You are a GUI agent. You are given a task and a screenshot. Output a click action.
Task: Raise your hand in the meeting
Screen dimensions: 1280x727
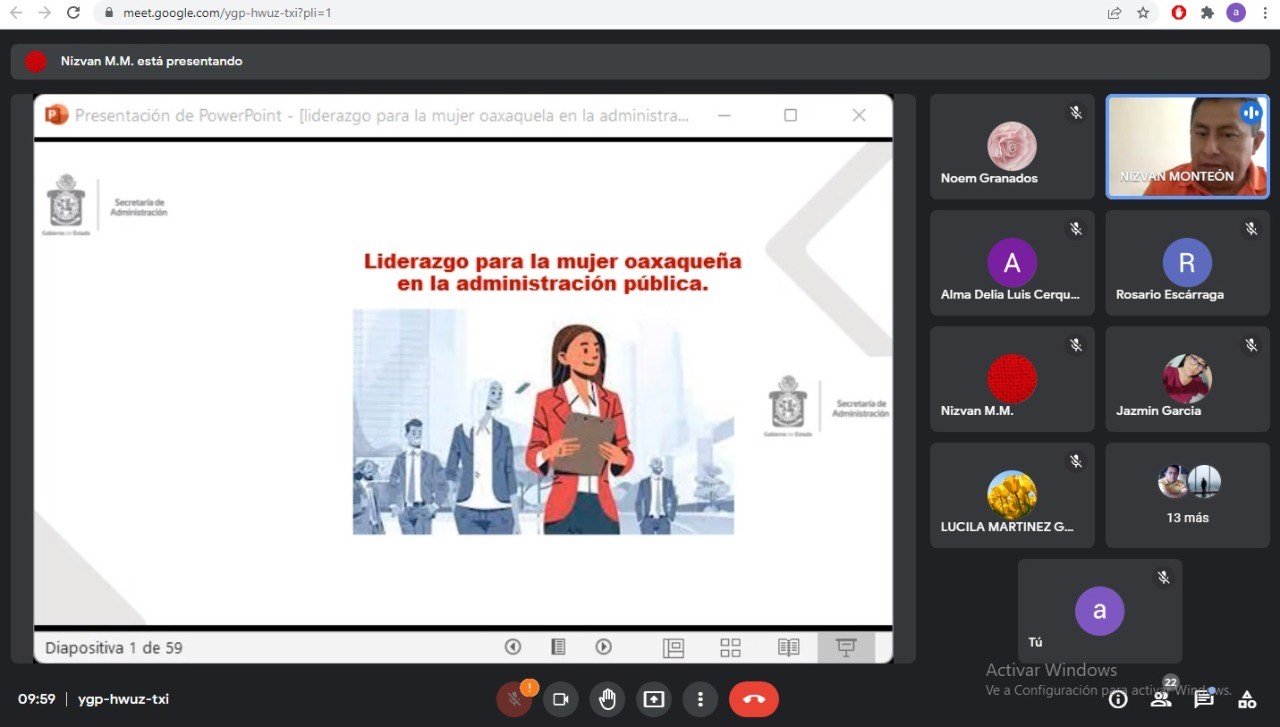(x=607, y=699)
